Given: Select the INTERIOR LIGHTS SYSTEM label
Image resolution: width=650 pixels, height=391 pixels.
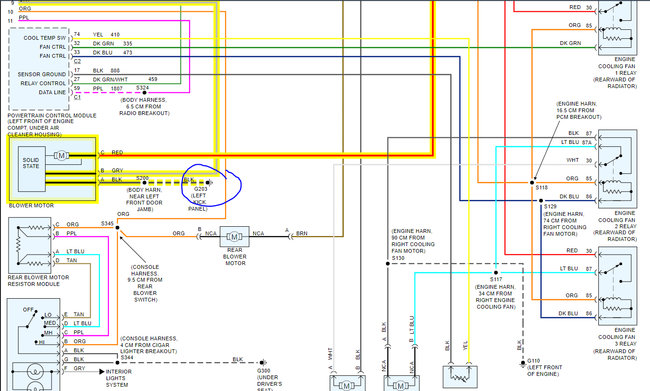Looking at the screenshot, I should 119,378.
